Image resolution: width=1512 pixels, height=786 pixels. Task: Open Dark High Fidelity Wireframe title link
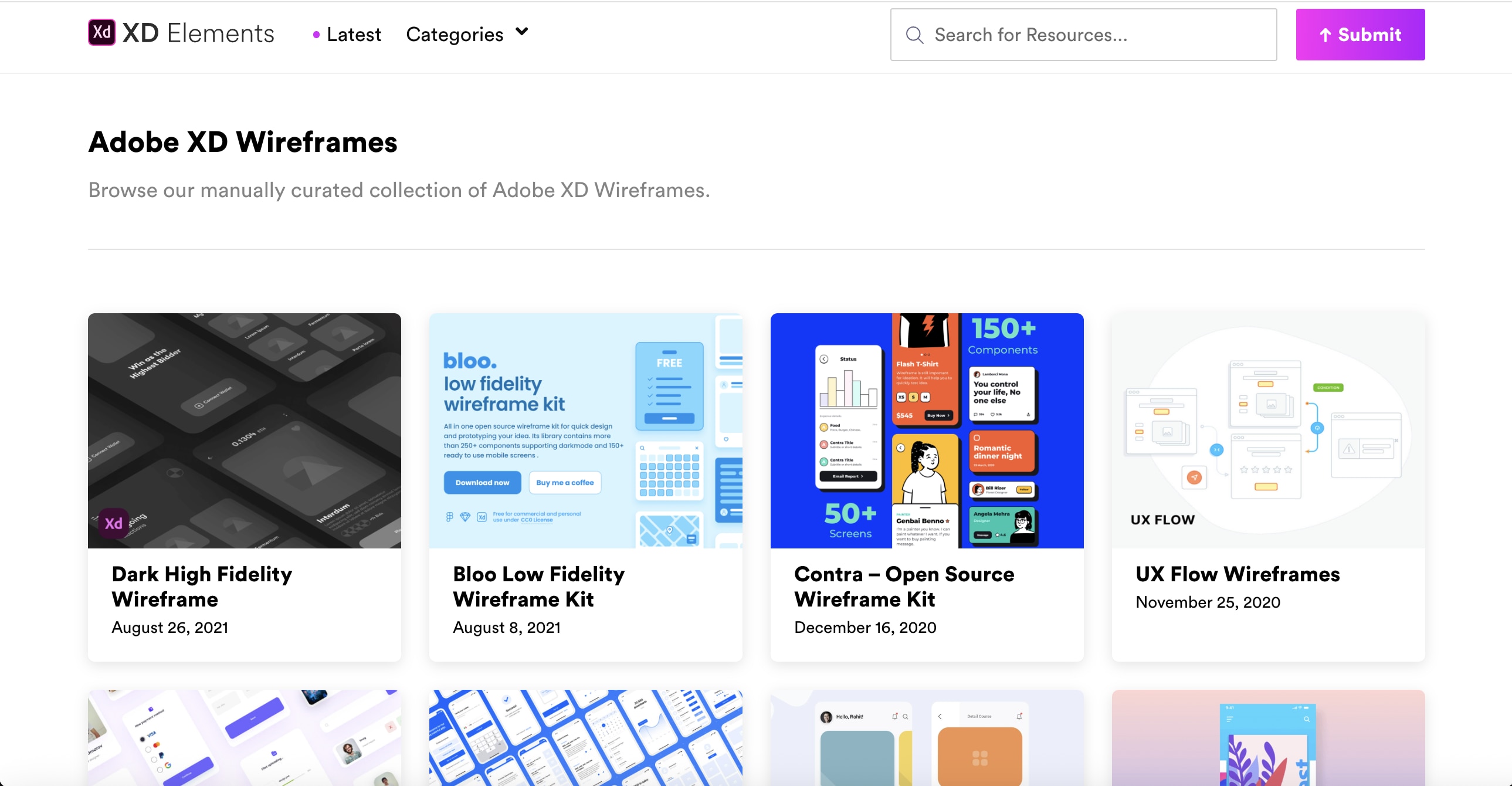(201, 587)
